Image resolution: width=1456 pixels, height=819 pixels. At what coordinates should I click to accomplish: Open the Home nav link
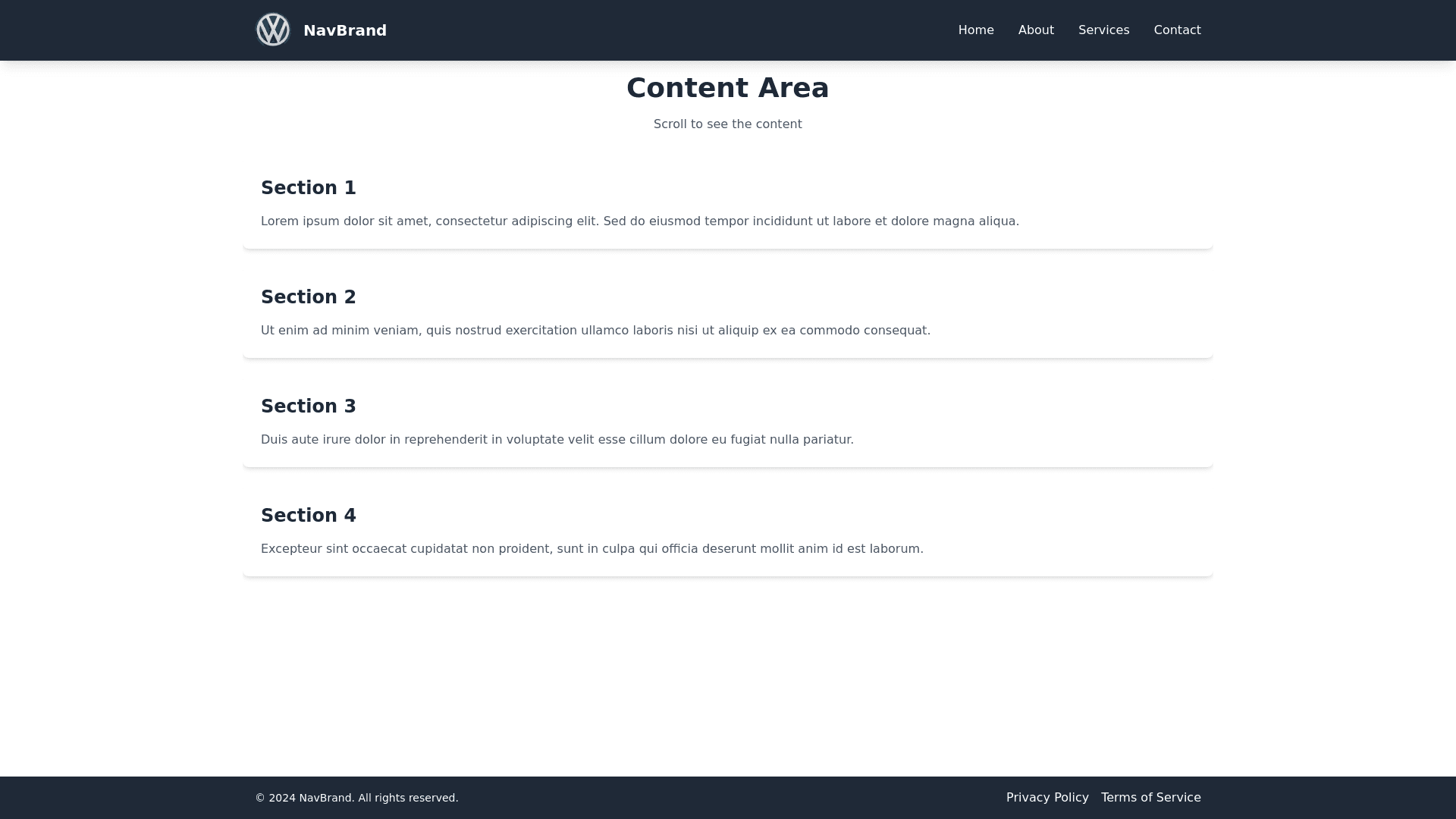(976, 30)
